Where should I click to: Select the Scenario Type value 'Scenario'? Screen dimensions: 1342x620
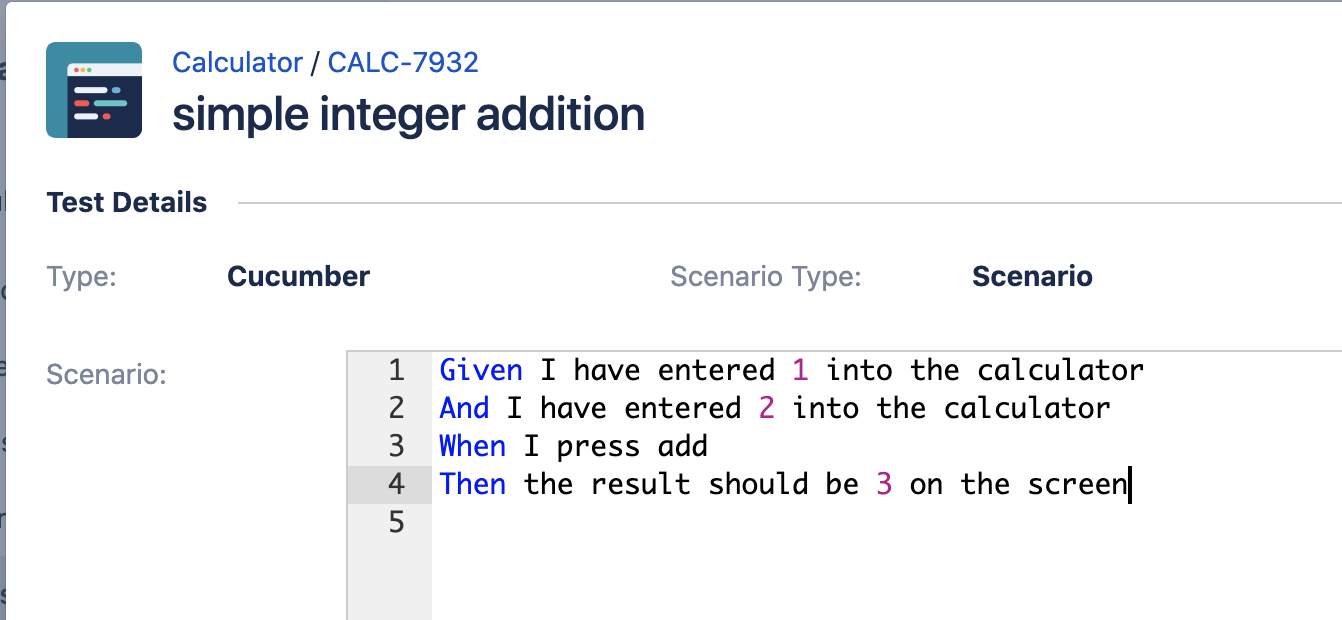[1032, 276]
